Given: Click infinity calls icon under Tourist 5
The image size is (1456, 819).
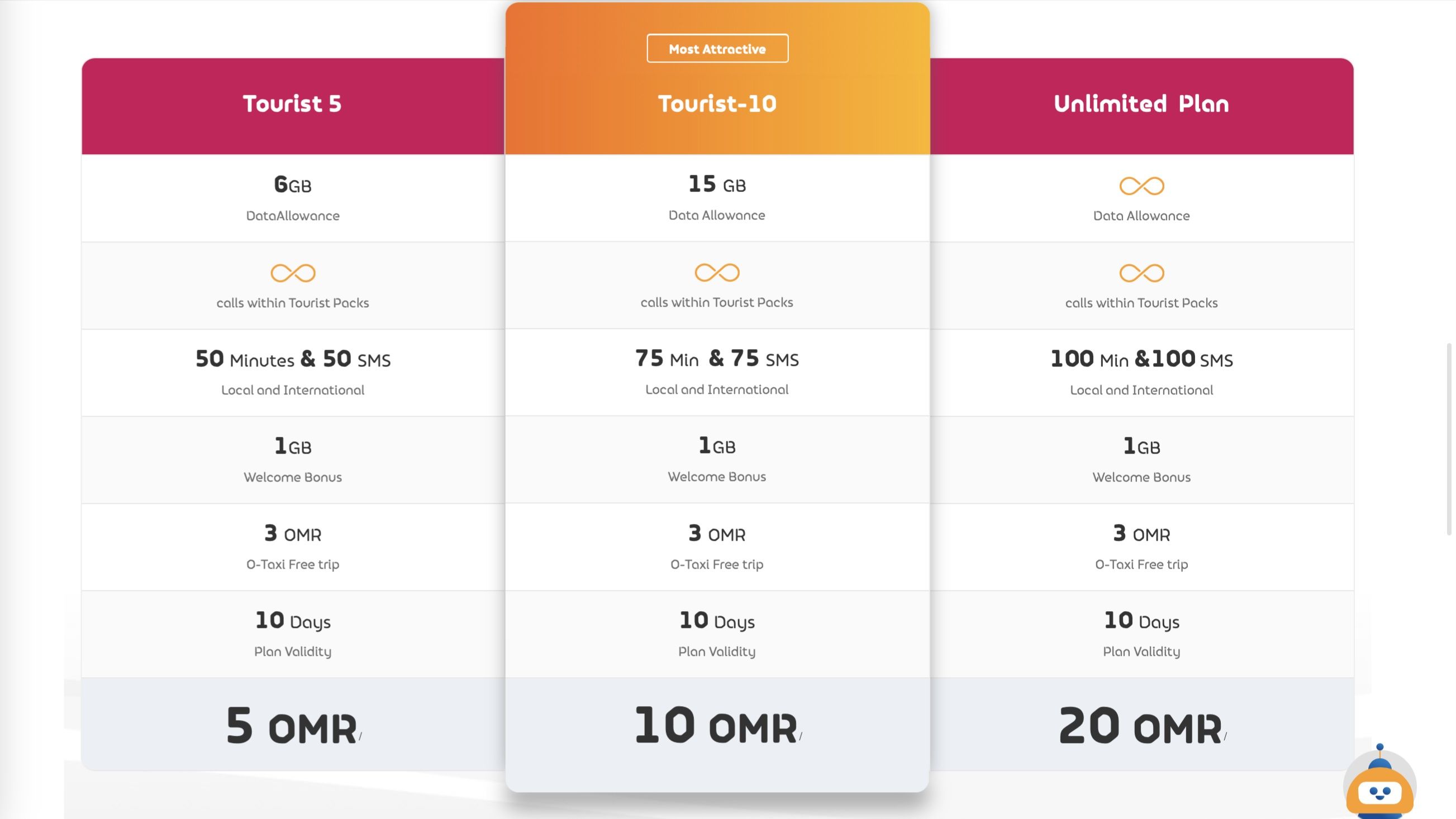Looking at the screenshot, I should click(293, 273).
